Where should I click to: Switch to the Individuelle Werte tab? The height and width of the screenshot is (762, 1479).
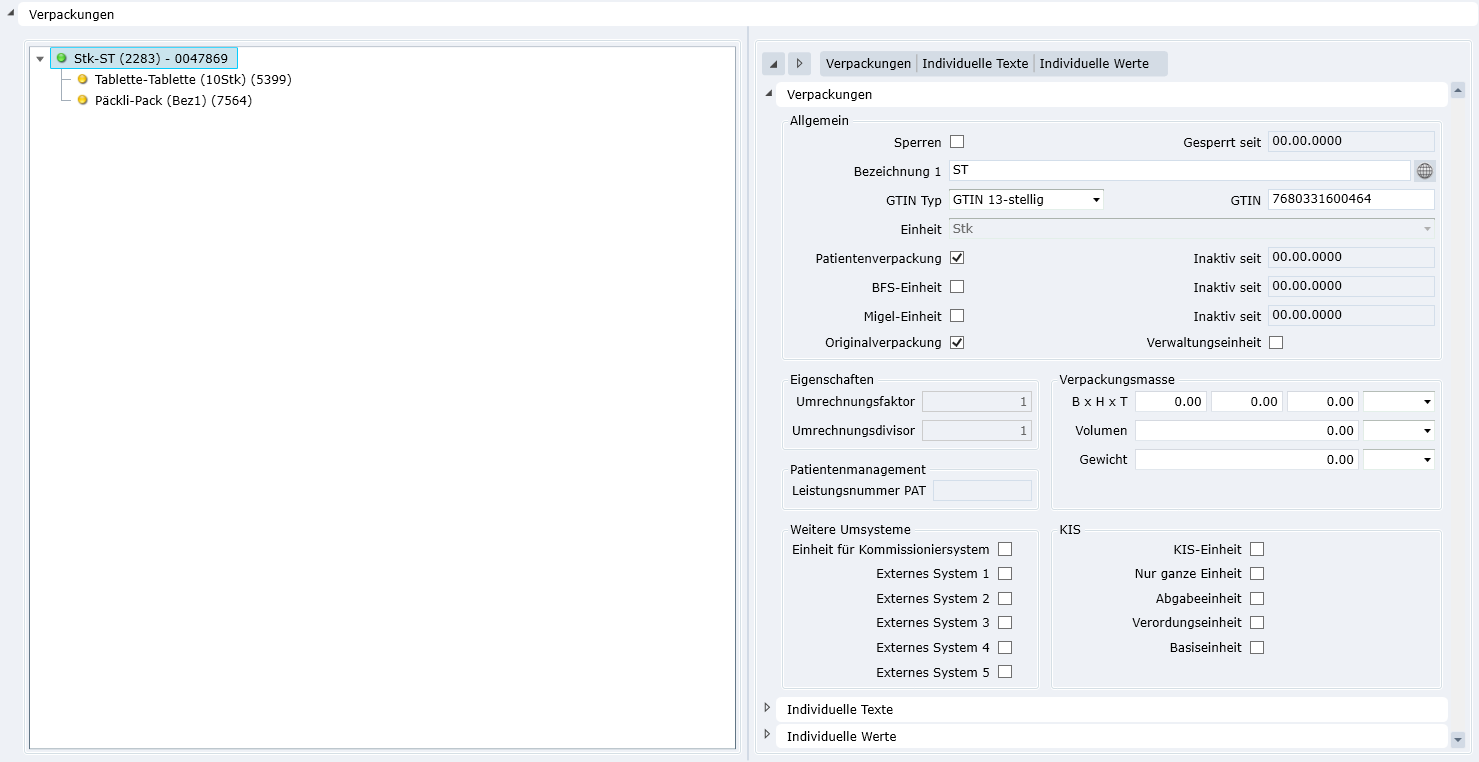point(1094,64)
